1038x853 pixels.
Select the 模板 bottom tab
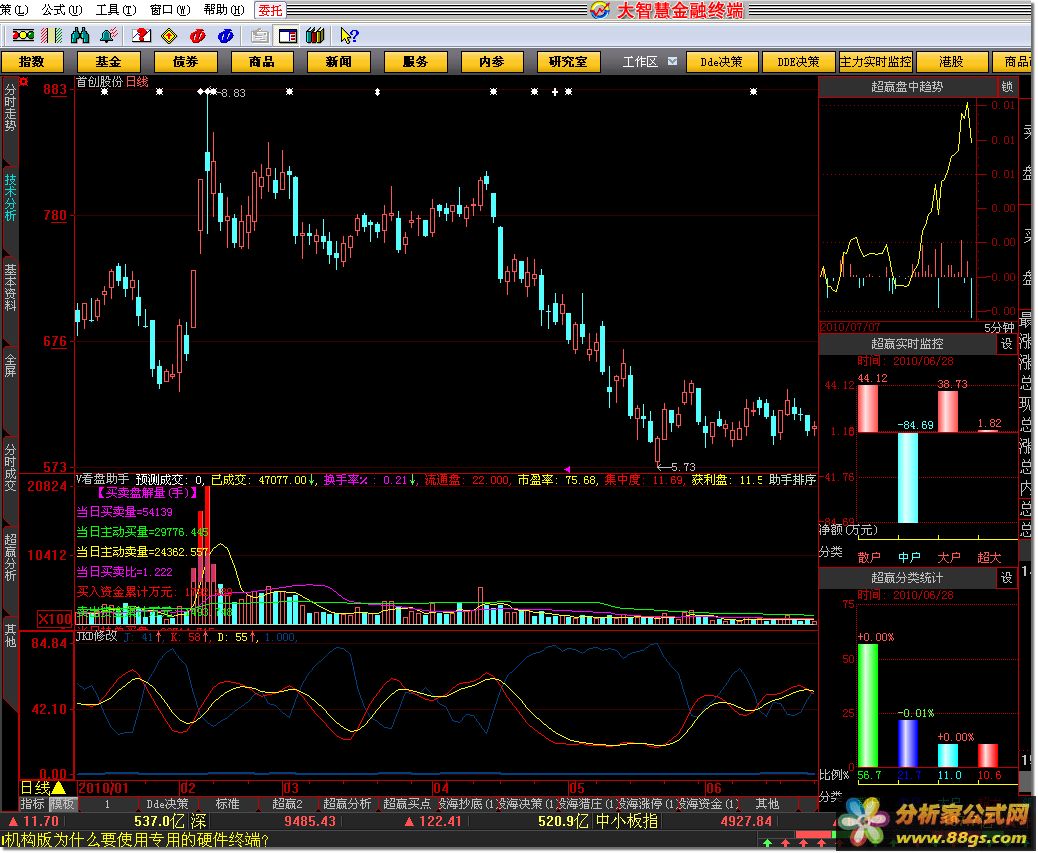pos(62,804)
